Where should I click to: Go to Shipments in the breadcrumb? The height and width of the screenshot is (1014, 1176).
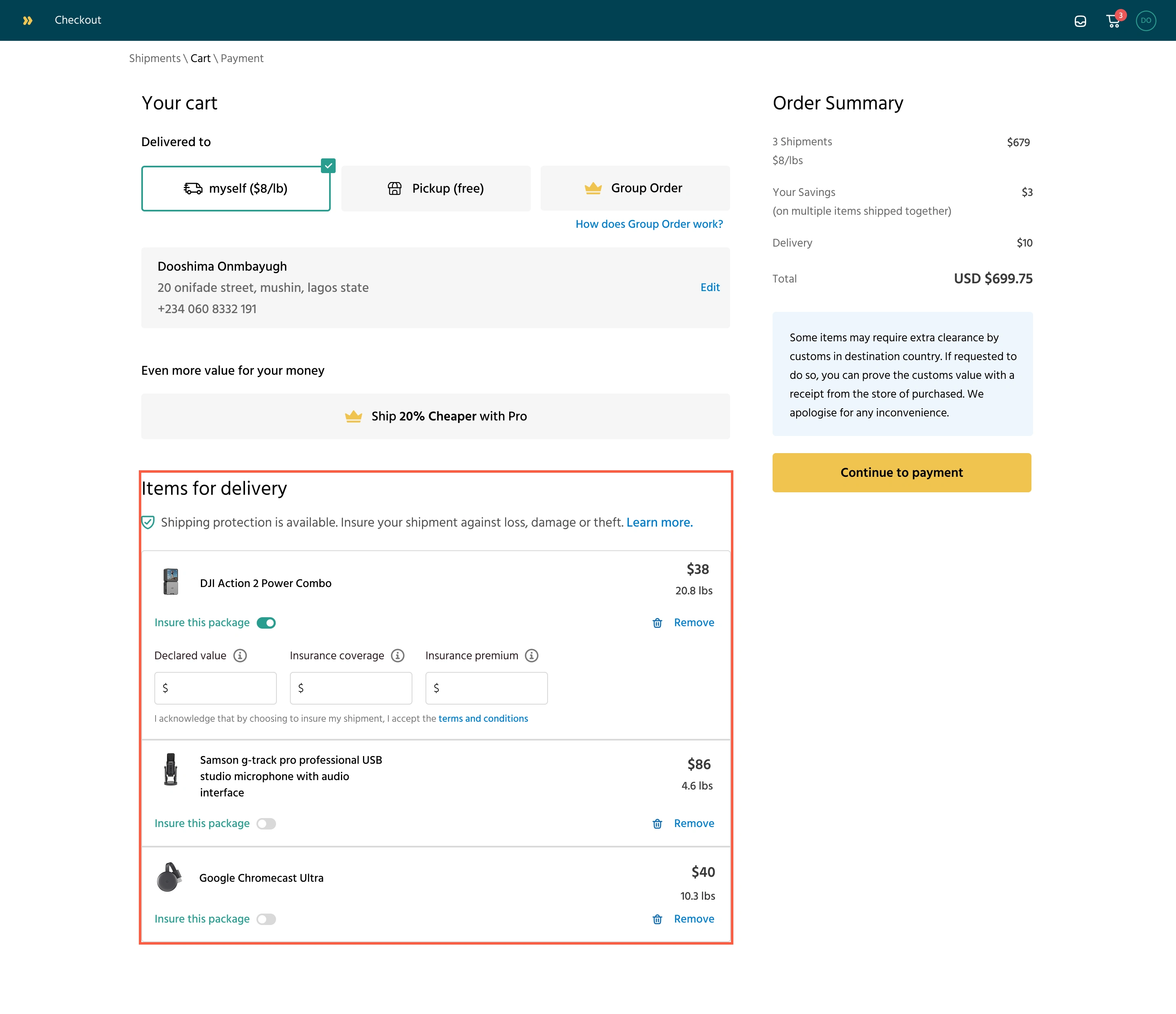coord(154,58)
